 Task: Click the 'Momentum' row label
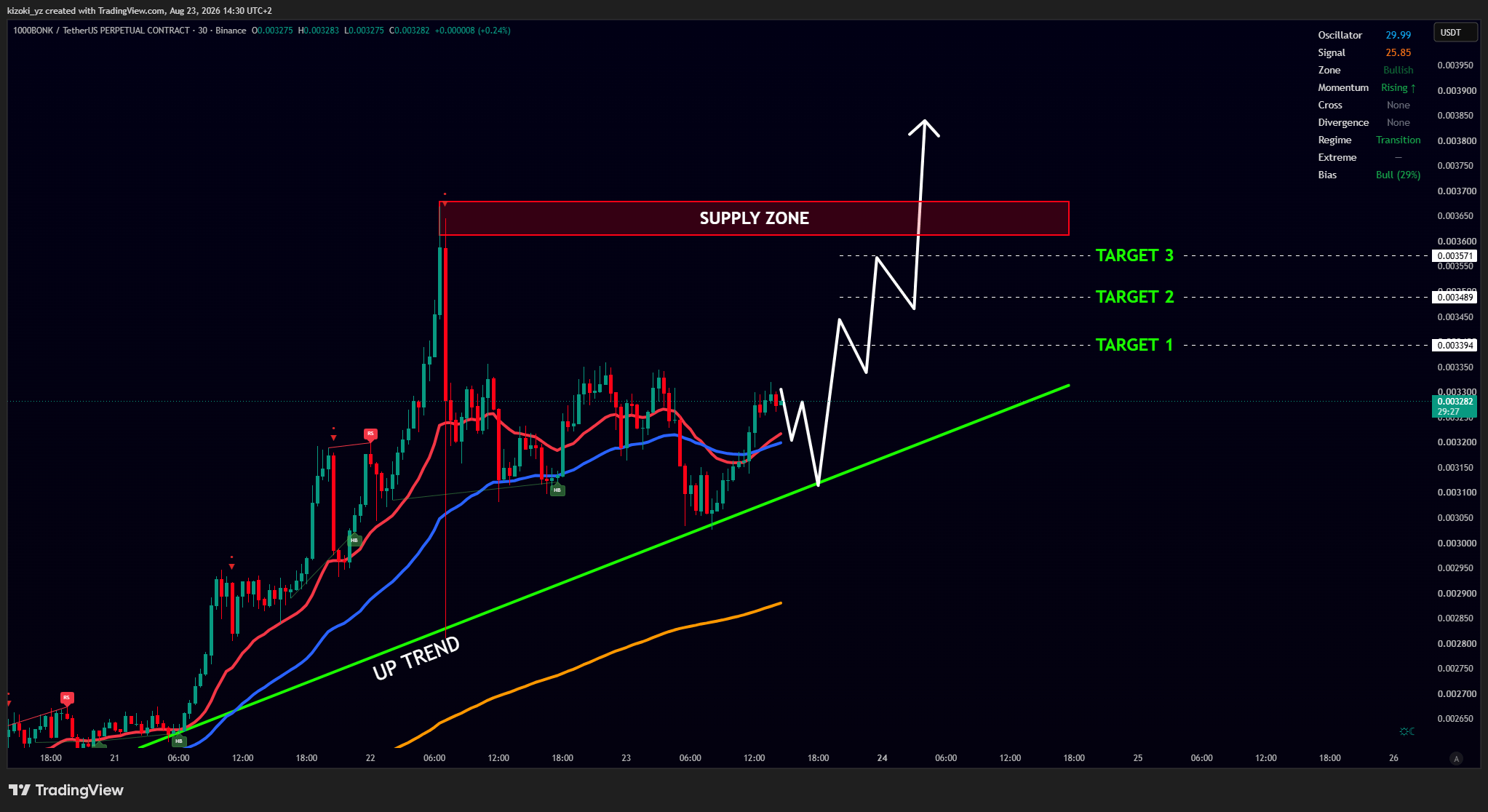(x=1343, y=87)
